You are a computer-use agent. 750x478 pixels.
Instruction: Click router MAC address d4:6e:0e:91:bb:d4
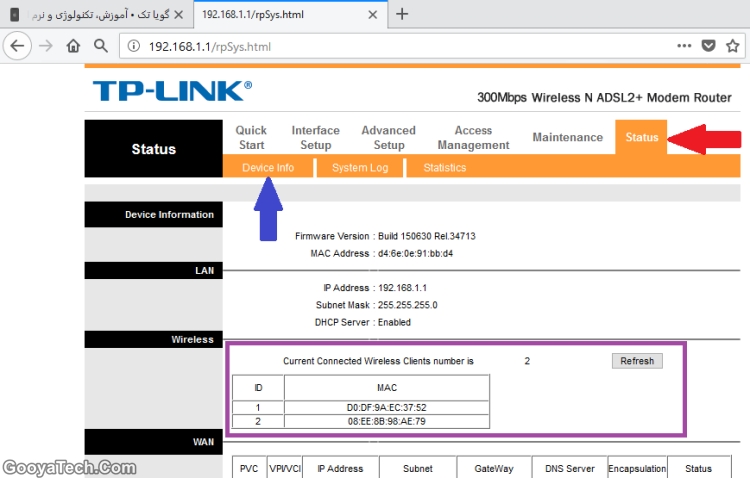(x=415, y=253)
